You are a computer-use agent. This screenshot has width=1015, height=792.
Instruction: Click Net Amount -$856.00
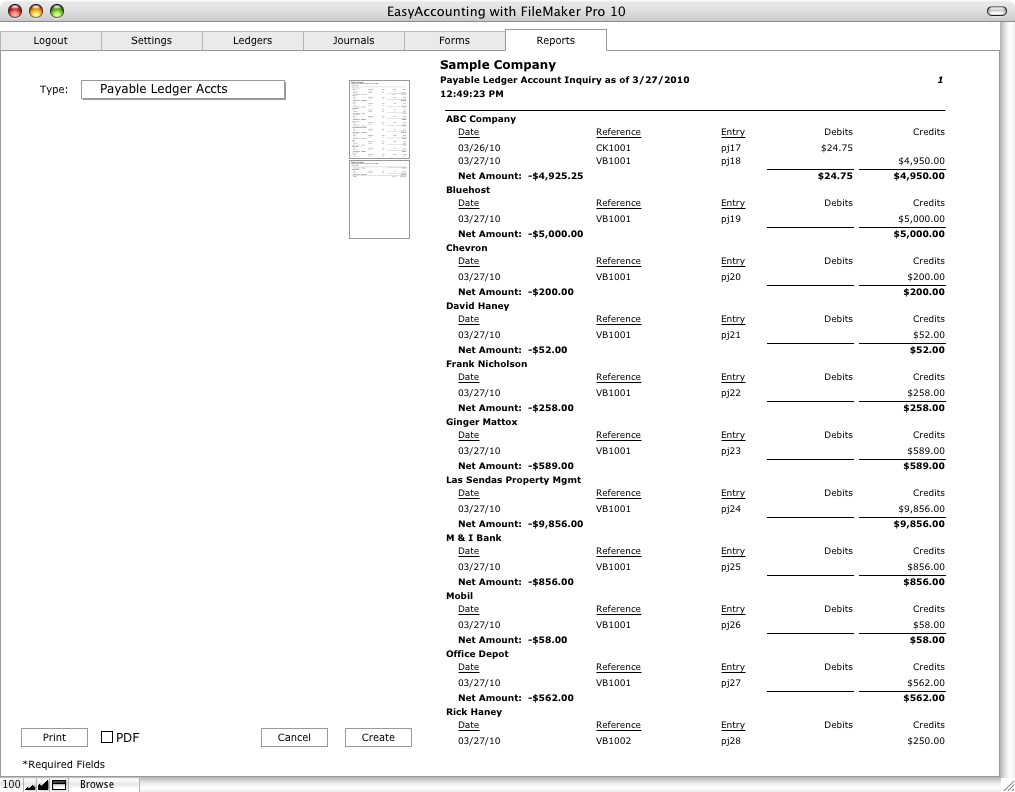point(516,582)
